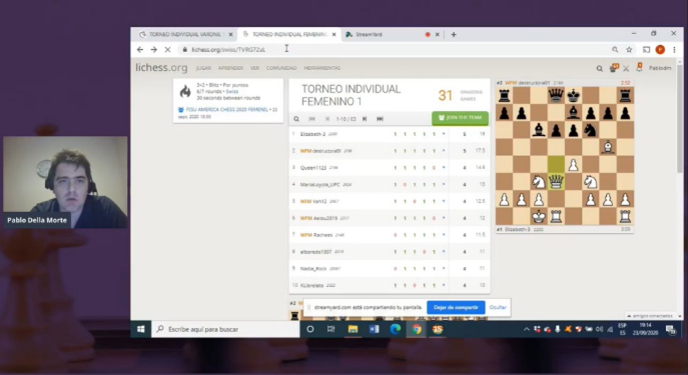
Task: Open the JUGAR menu on lichess
Action: click(203, 68)
